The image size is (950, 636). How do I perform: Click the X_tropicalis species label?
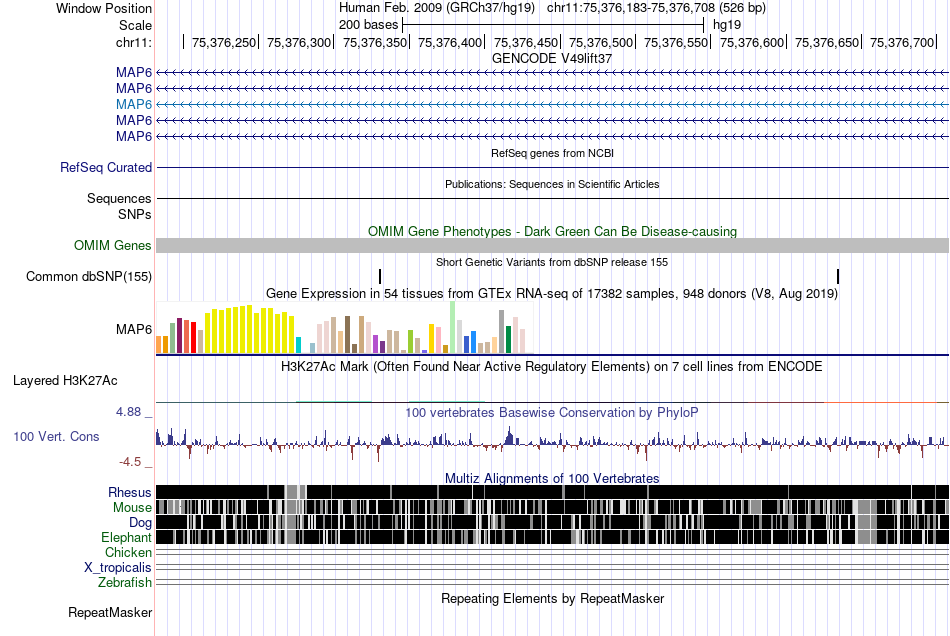click(x=118, y=568)
